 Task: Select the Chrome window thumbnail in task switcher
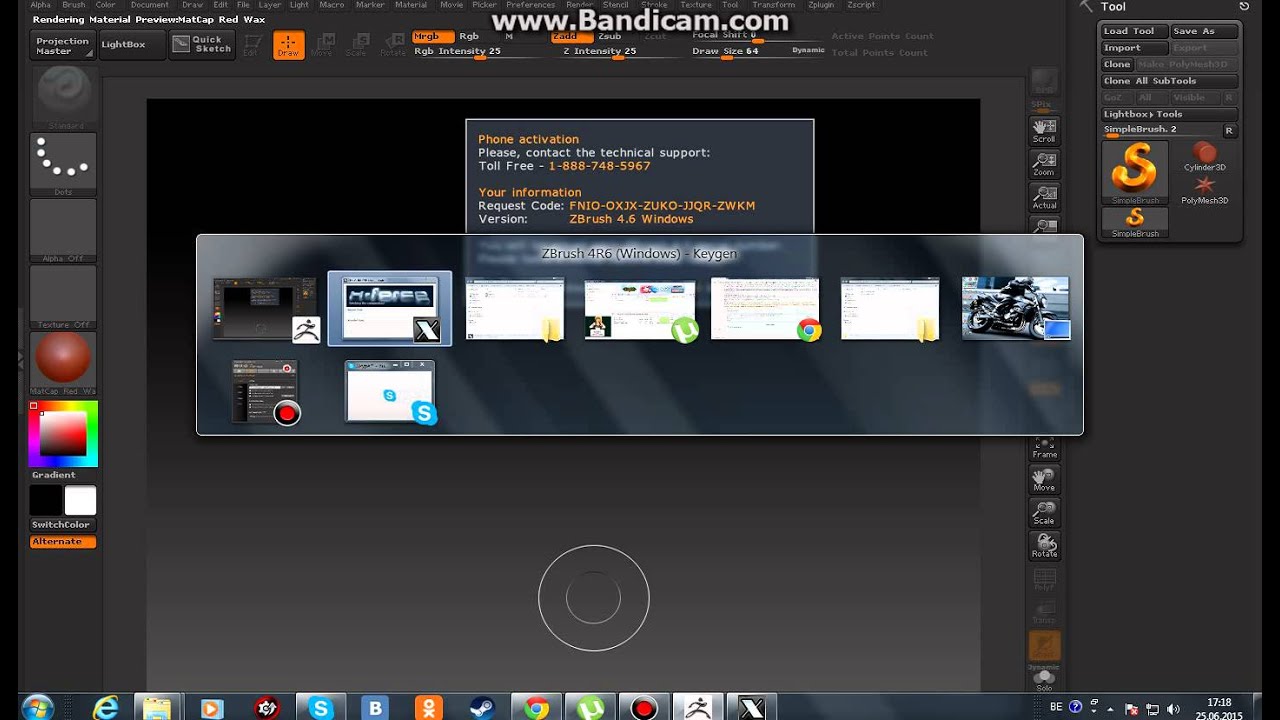click(x=765, y=309)
